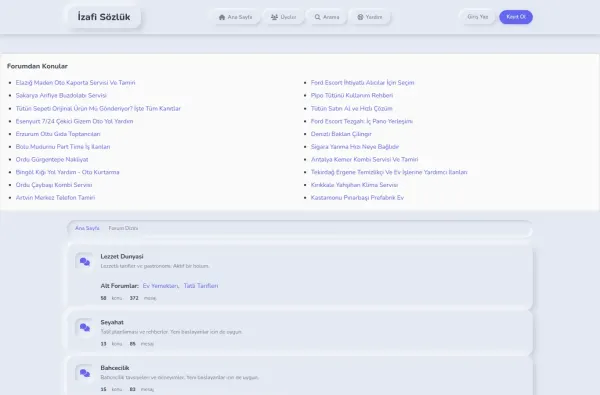Viewport: 600px width, 395px height.
Task: Click the Forumdan Konular heading
Action: click(x=37, y=66)
